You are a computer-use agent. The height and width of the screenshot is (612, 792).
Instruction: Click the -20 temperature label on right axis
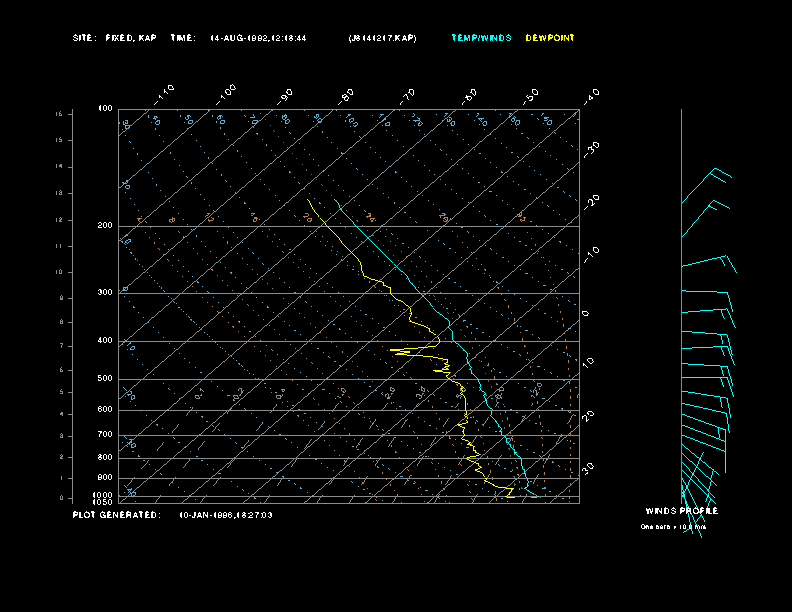point(591,202)
